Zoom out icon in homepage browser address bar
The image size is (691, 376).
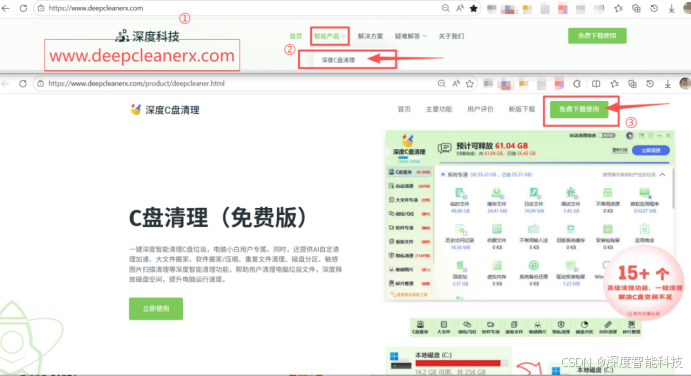click(446, 8)
